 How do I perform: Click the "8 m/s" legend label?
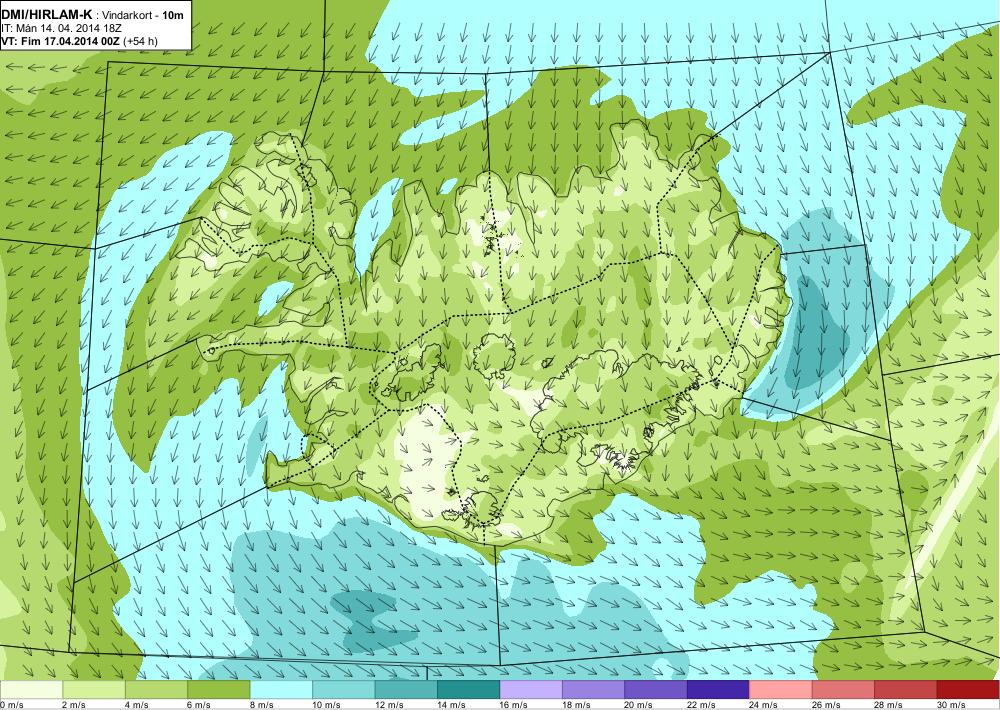click(261, 705)
